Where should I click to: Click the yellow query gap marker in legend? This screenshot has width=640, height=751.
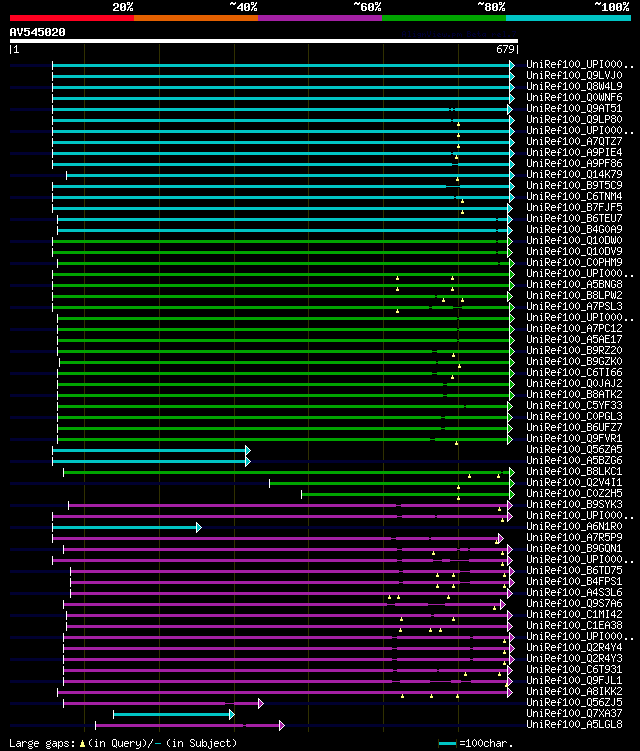(82, 743)
